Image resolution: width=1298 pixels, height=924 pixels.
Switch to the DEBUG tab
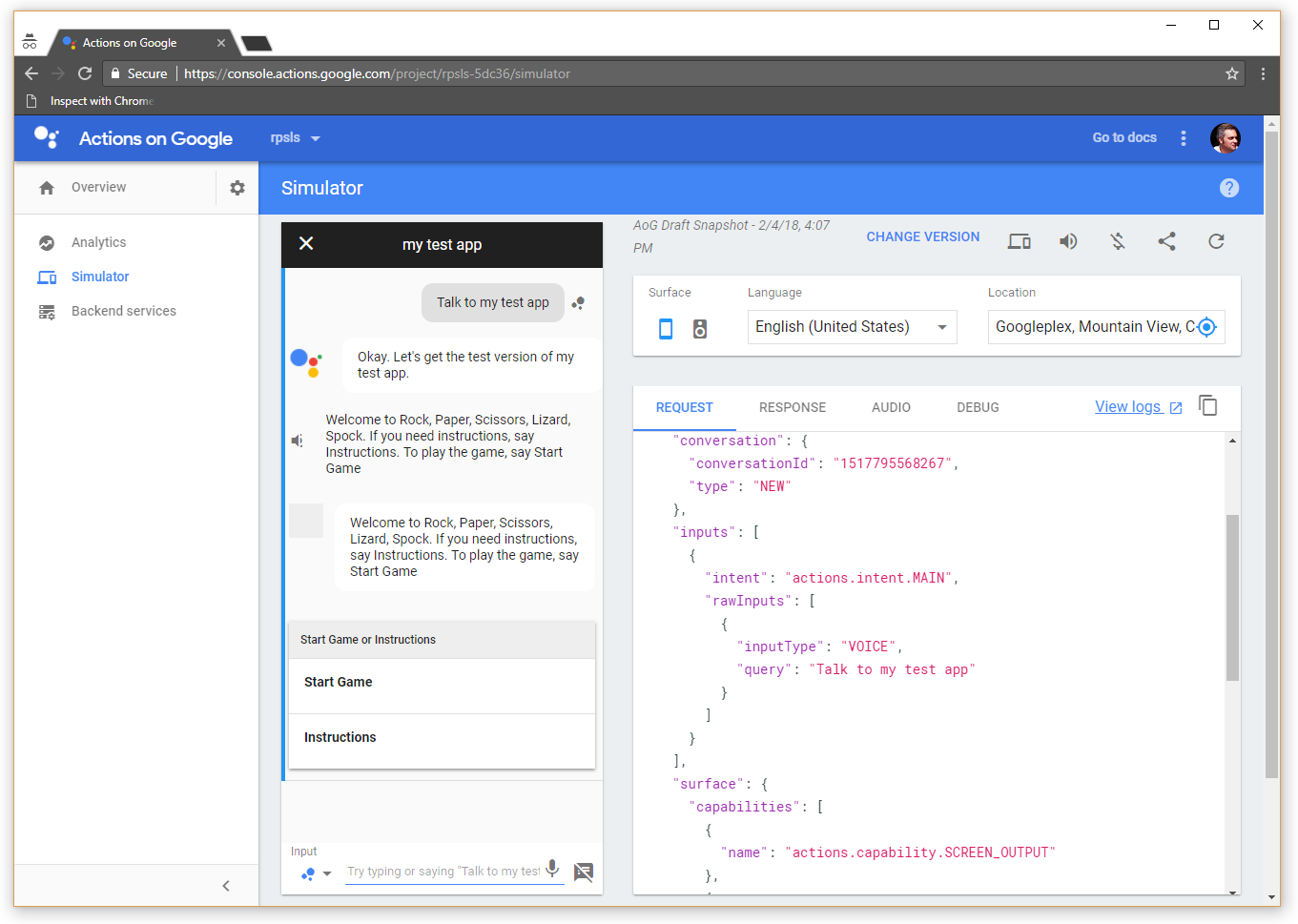click(x=978, y=407)
